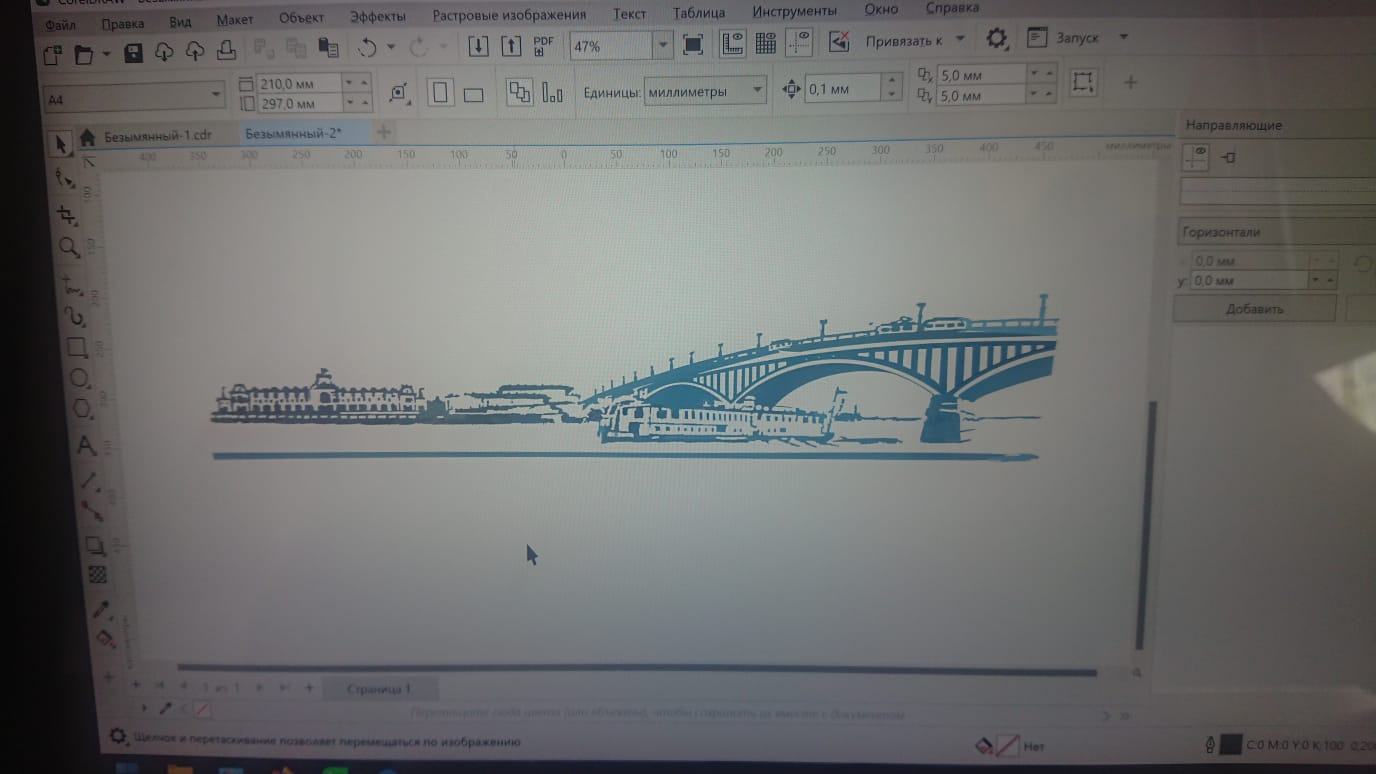The image size is (1376, 774).
Task: Select the Text tool
Action: 86,445
